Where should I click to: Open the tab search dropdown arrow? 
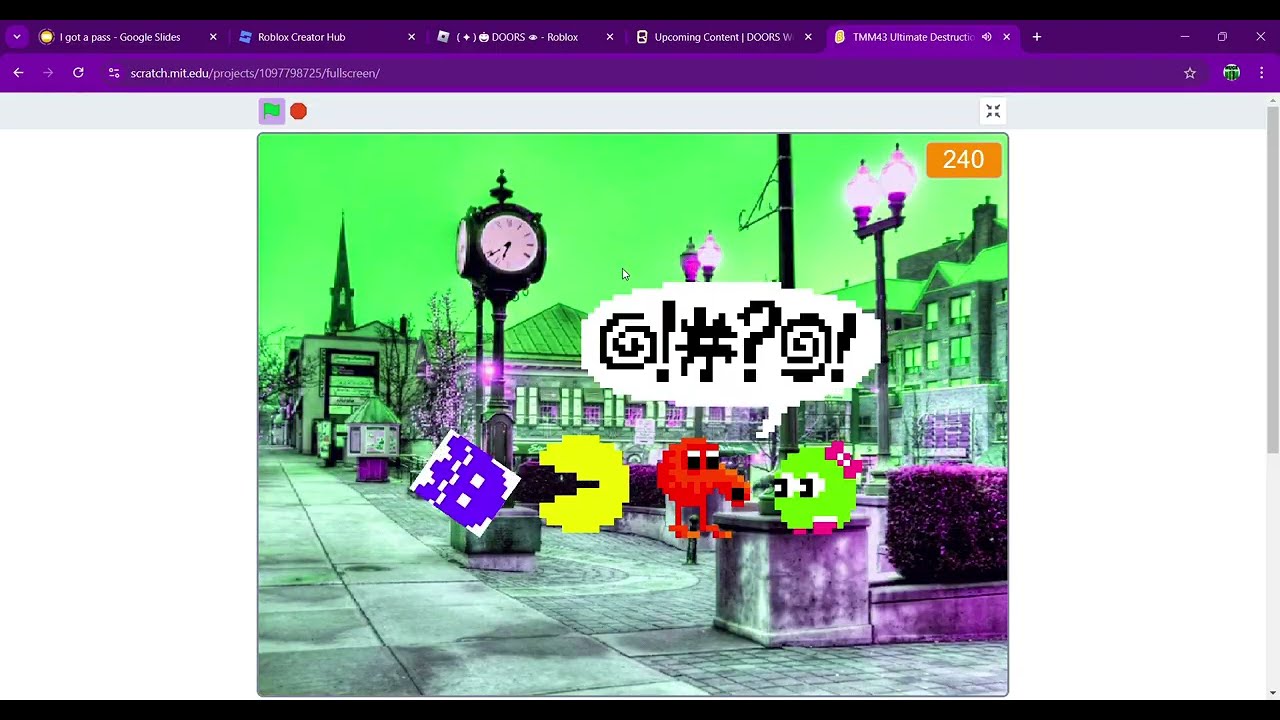pos(17,37)
